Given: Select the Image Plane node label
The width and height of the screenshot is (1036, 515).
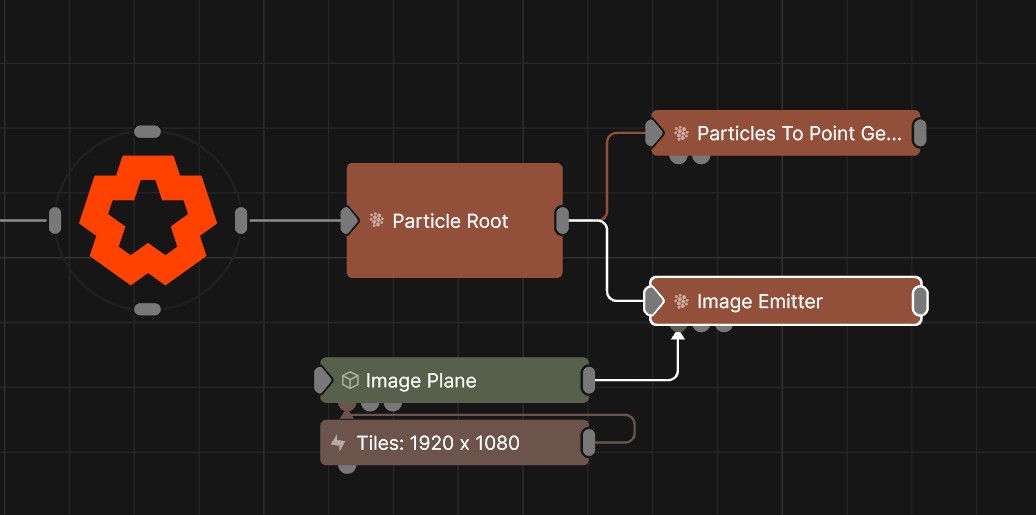Looking at the screenshot, I should click(x=420, y=381).
